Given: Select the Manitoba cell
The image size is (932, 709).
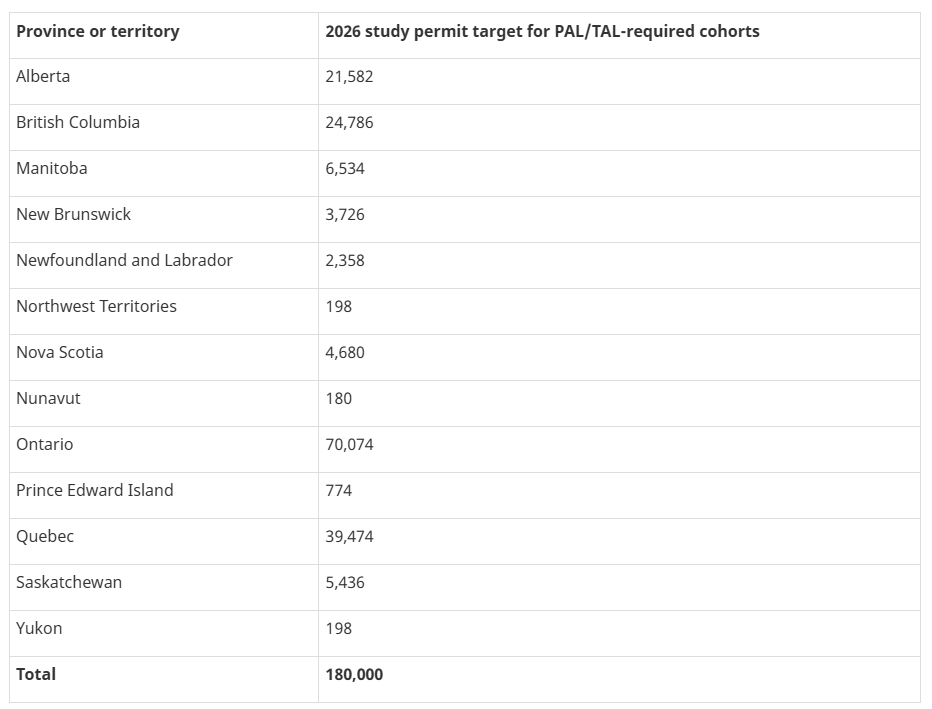Looking at the screenshot, I should coord(52,168).
